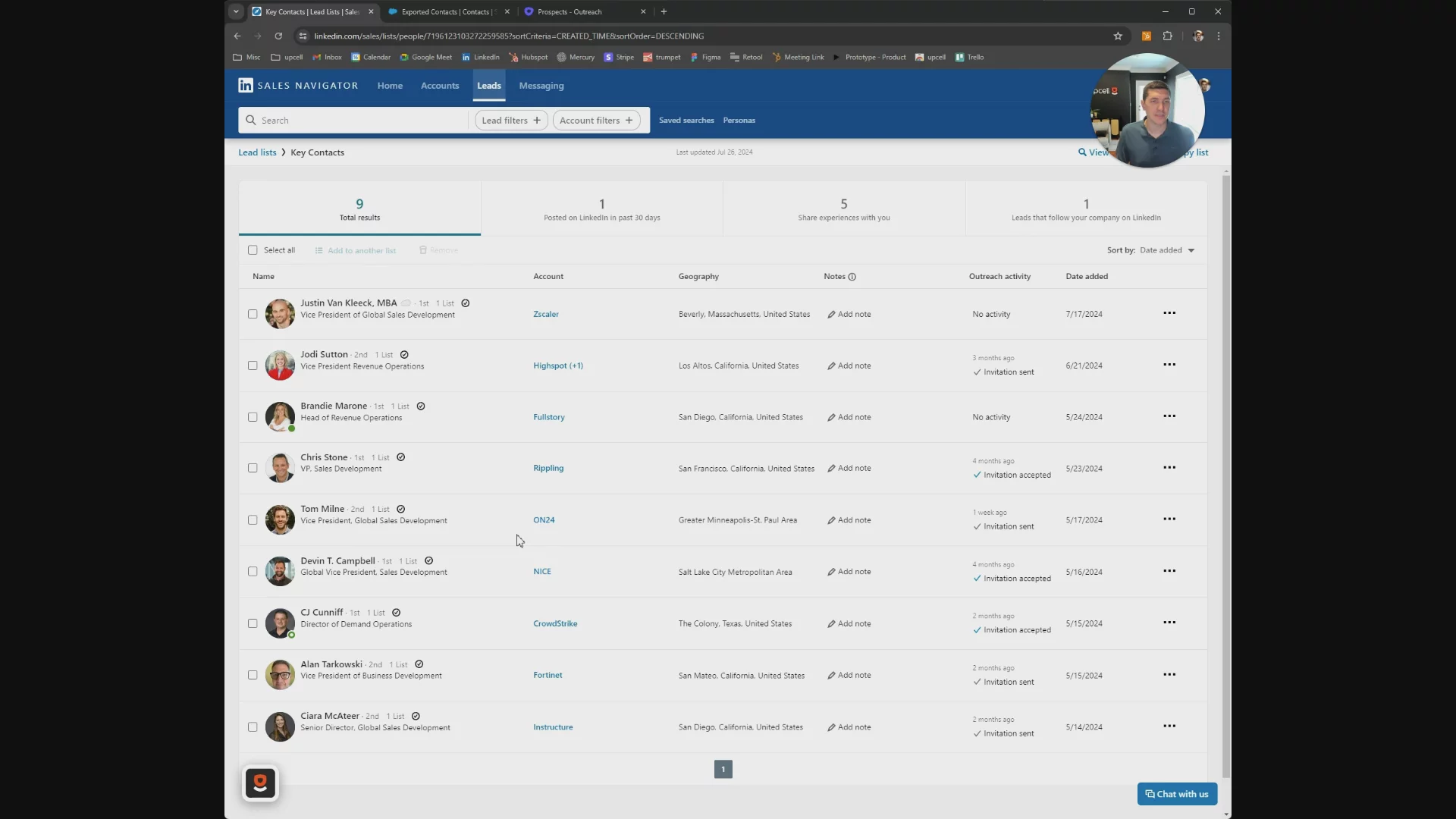Viewport: 1456px width, 819px height.
Task: Click the browser reload icon
Action: 278,36
